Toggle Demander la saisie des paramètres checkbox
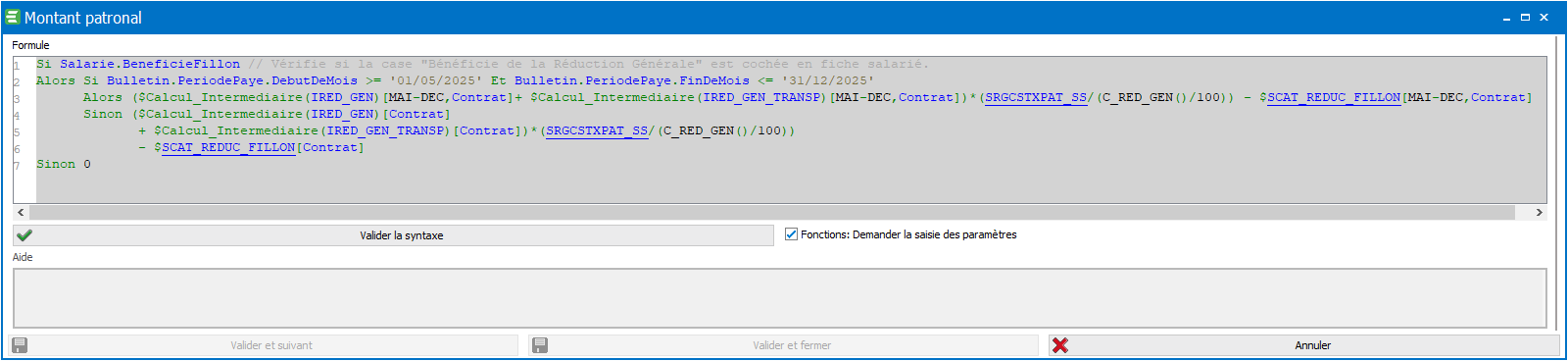Viewport: 1568px width, 361px height. point(792,234)
